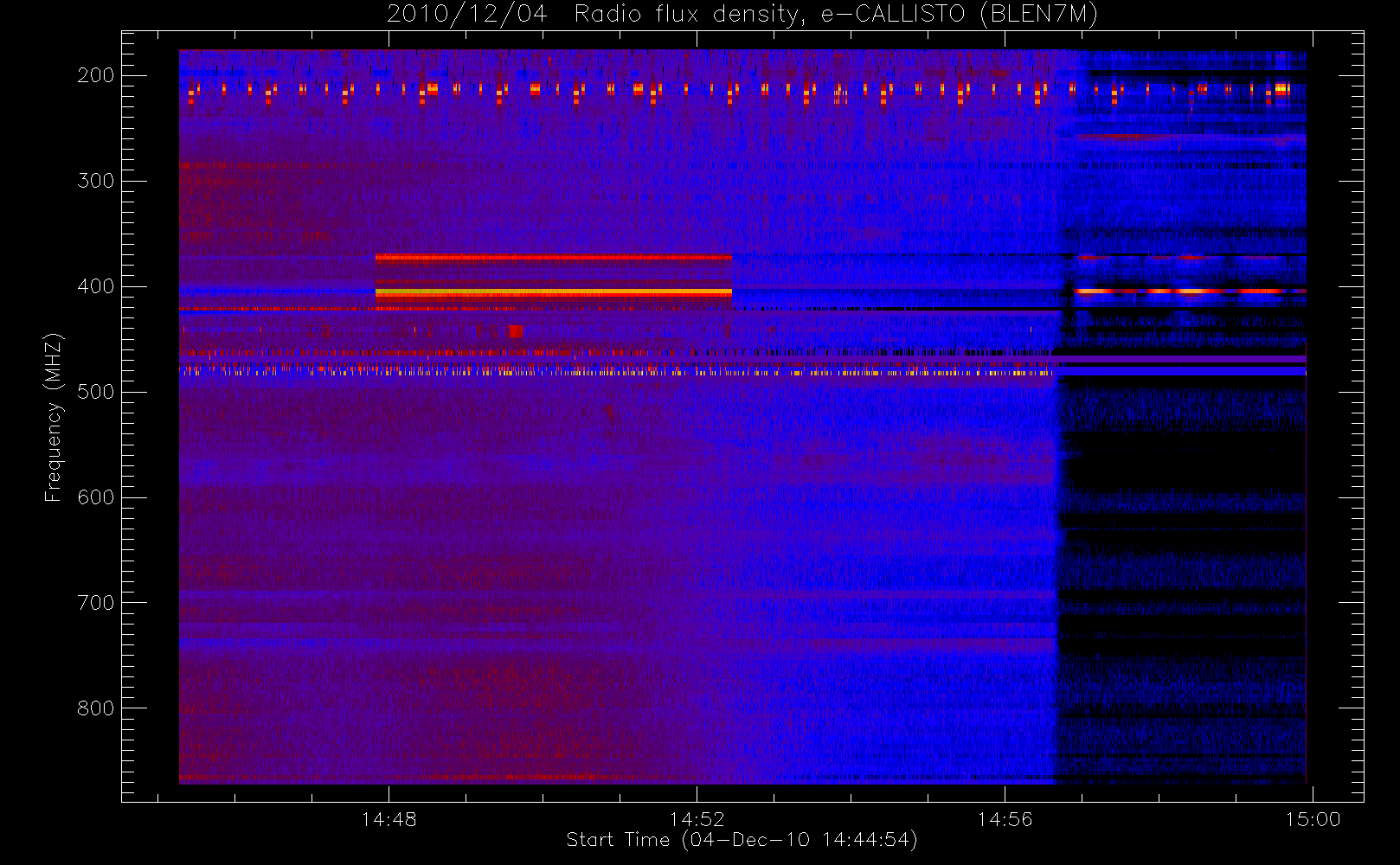Click the 700 frequency tick label
The width and height of the screenshot is (1400, 865).
click(95, 603)
